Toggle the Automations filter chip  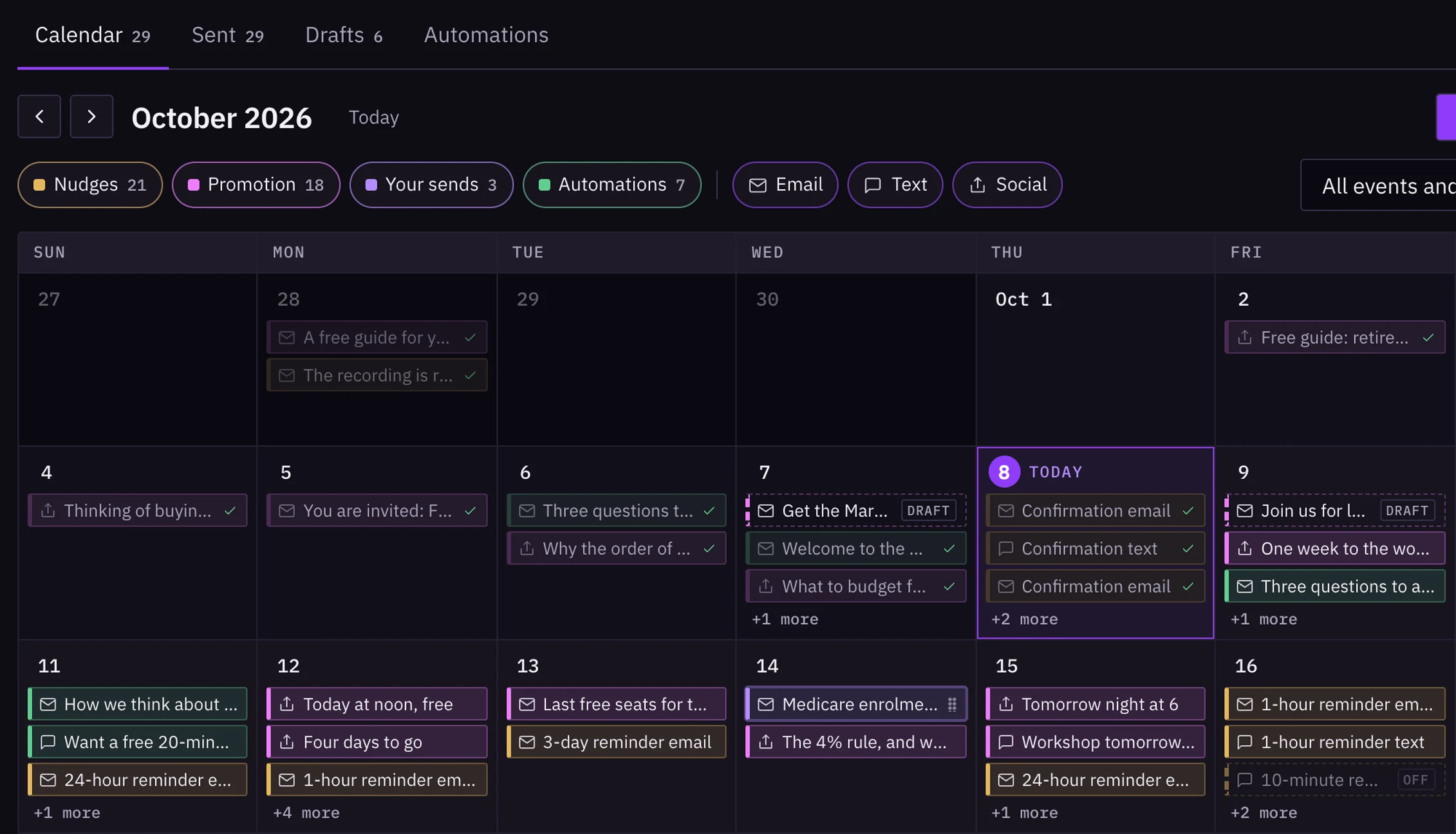pyautogui.click(x=611, y=185)
